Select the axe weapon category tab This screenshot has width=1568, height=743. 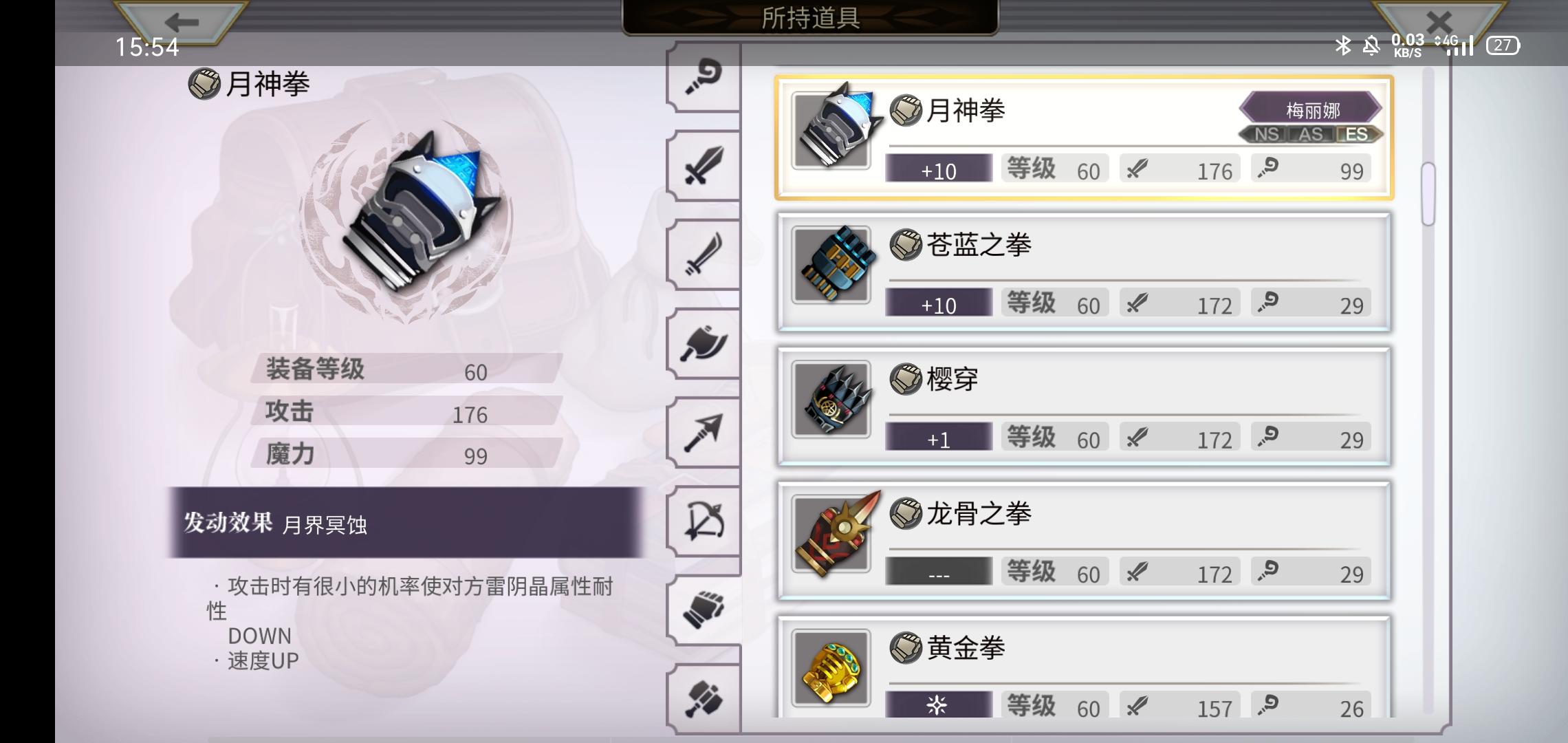coord(704,344)
